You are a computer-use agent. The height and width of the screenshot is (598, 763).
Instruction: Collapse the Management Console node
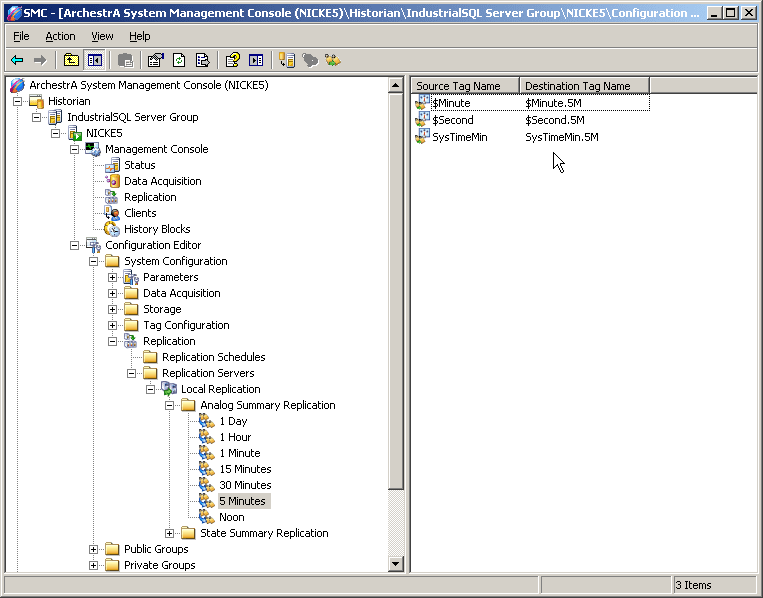click(x=74, y=149)
